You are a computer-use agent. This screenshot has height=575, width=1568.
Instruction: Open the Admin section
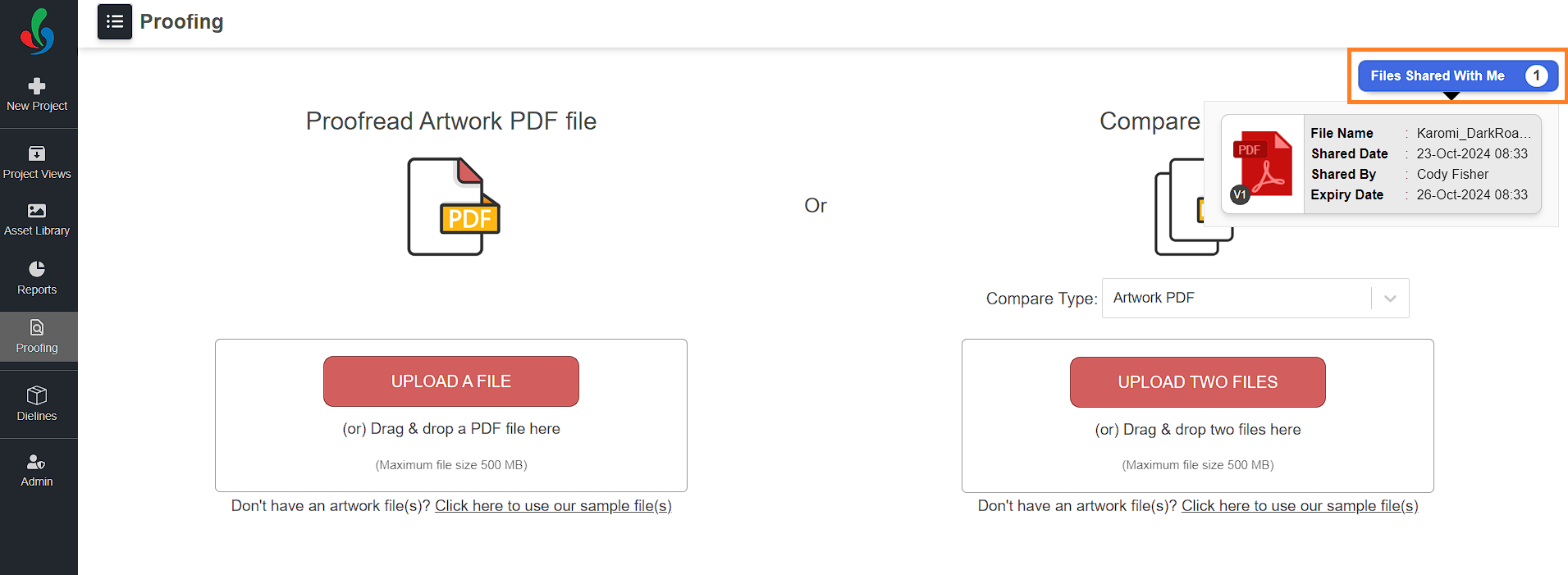click(37, 470)
